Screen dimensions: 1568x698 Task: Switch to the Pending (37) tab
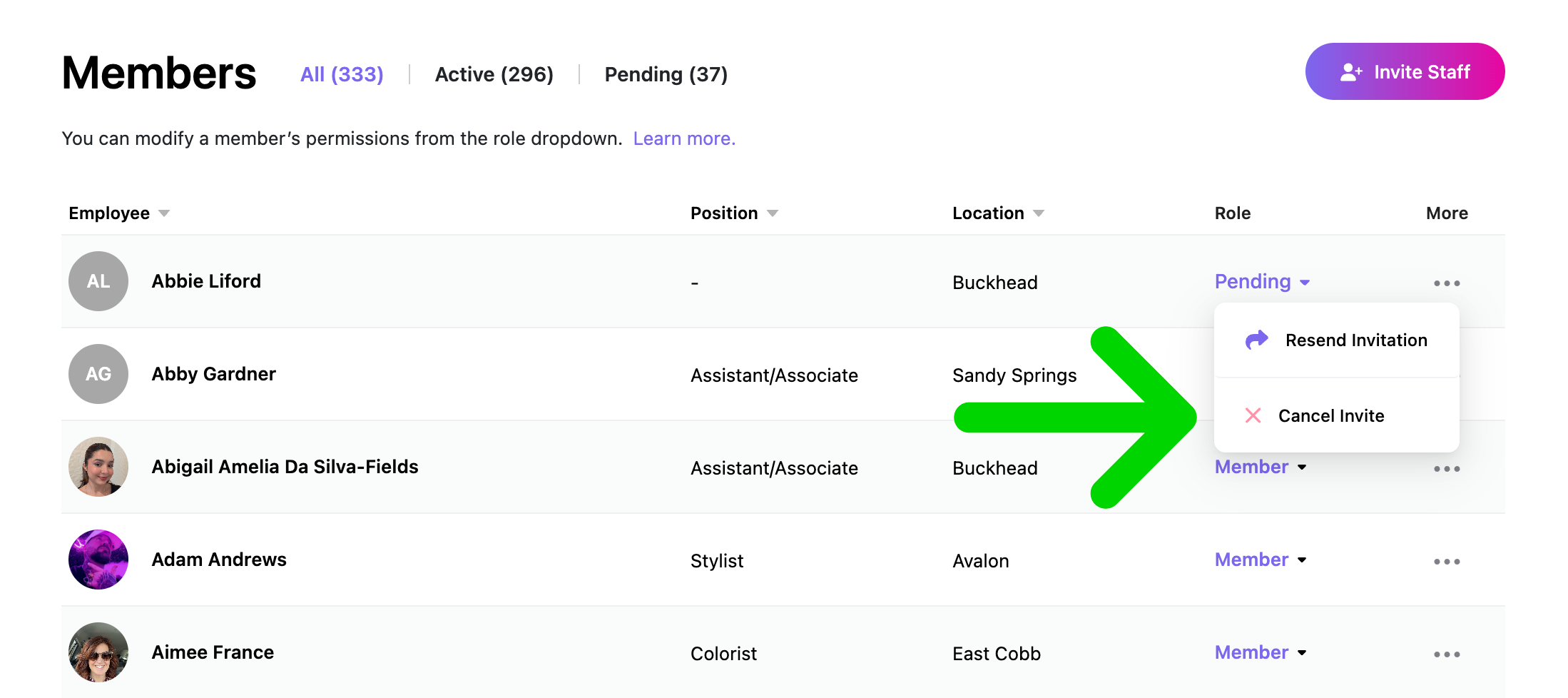pos(666,74)
